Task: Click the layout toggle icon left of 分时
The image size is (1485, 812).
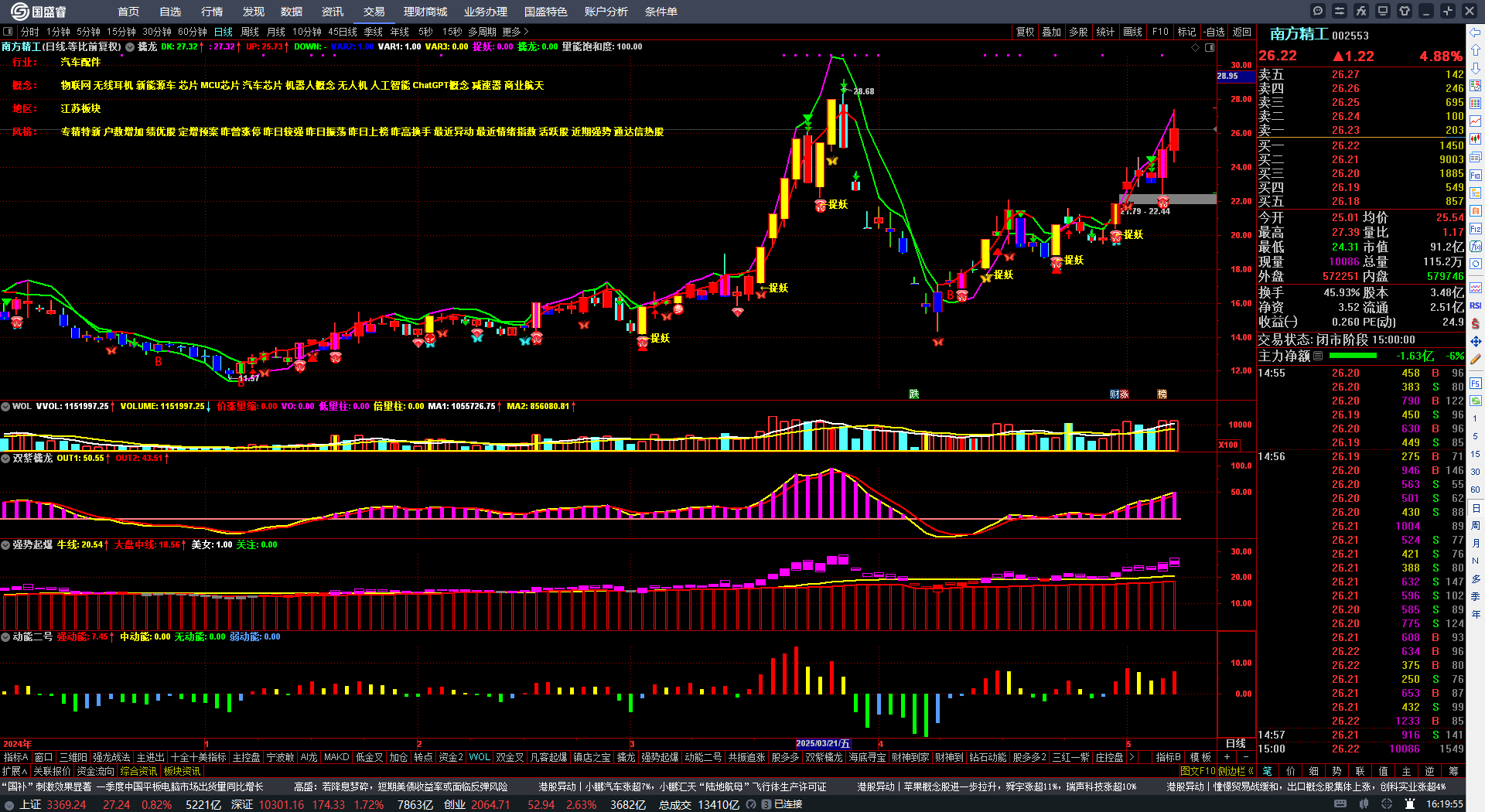Action: coord(8,32)
